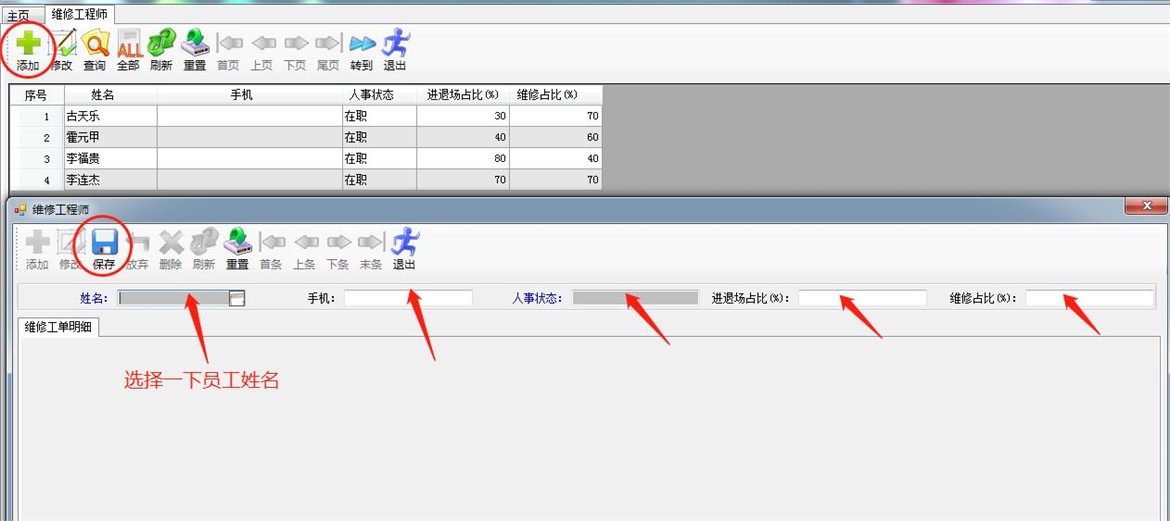Click the 进退场占比(%) column header
This screenshot has width=1170, height=521.
tap(463, 95)
